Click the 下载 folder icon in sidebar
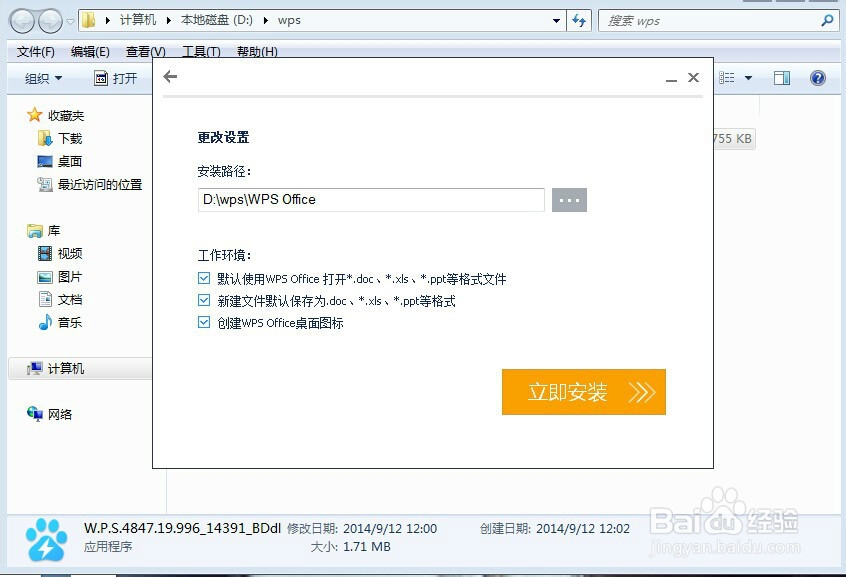The height and width of the screenshot is (577, 846). coord(45,138)
